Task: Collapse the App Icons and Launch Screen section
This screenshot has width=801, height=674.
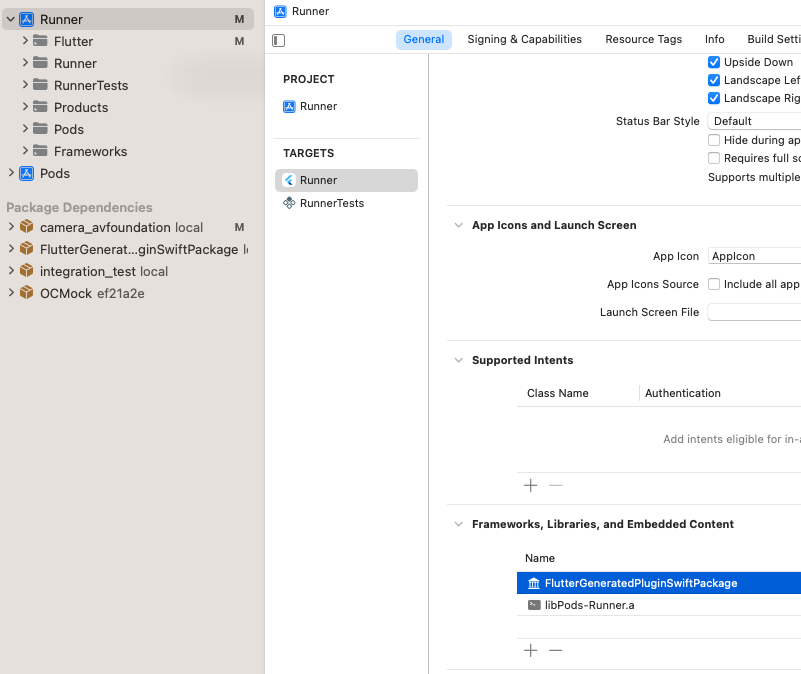Action: (x=458, y=225)
